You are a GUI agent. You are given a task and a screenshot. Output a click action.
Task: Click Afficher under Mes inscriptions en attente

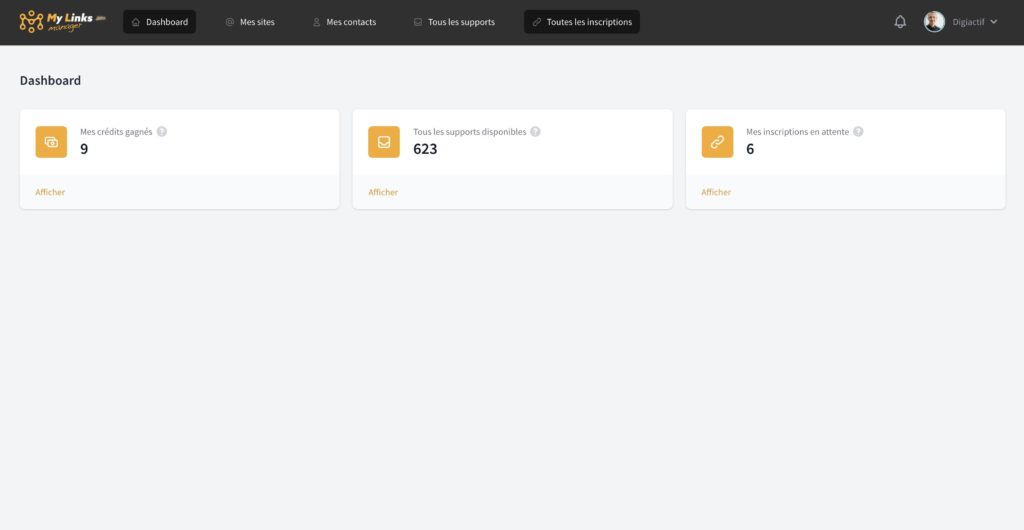pyautogui.click(x=716, y=192)
